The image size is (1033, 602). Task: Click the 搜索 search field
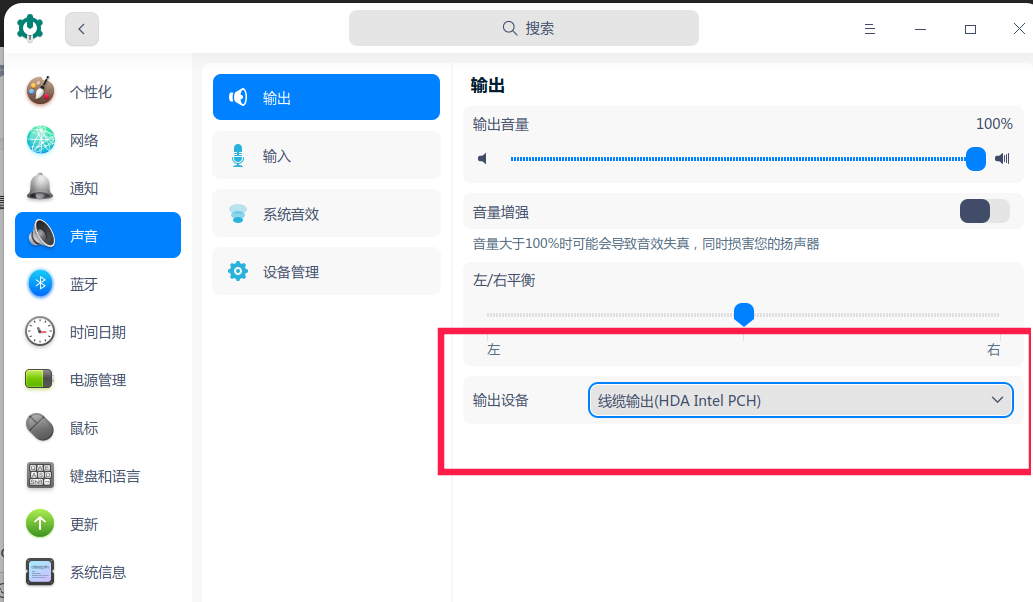(524, 28)
